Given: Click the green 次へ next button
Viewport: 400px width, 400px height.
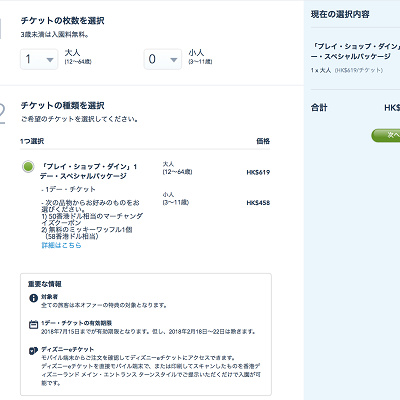Looking at the screenshot, I should [x=386, y=135].
